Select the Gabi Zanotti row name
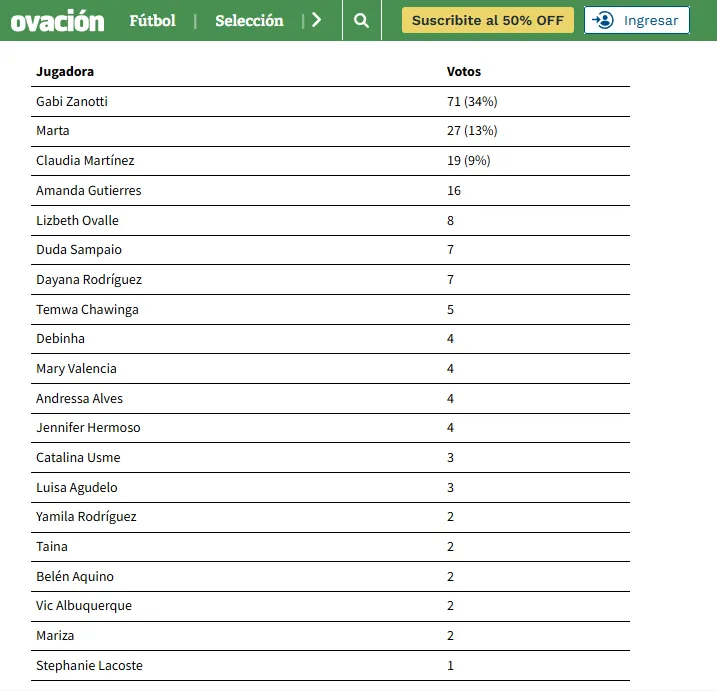Viewport: 717px width, 691px height. coord(72,102)
